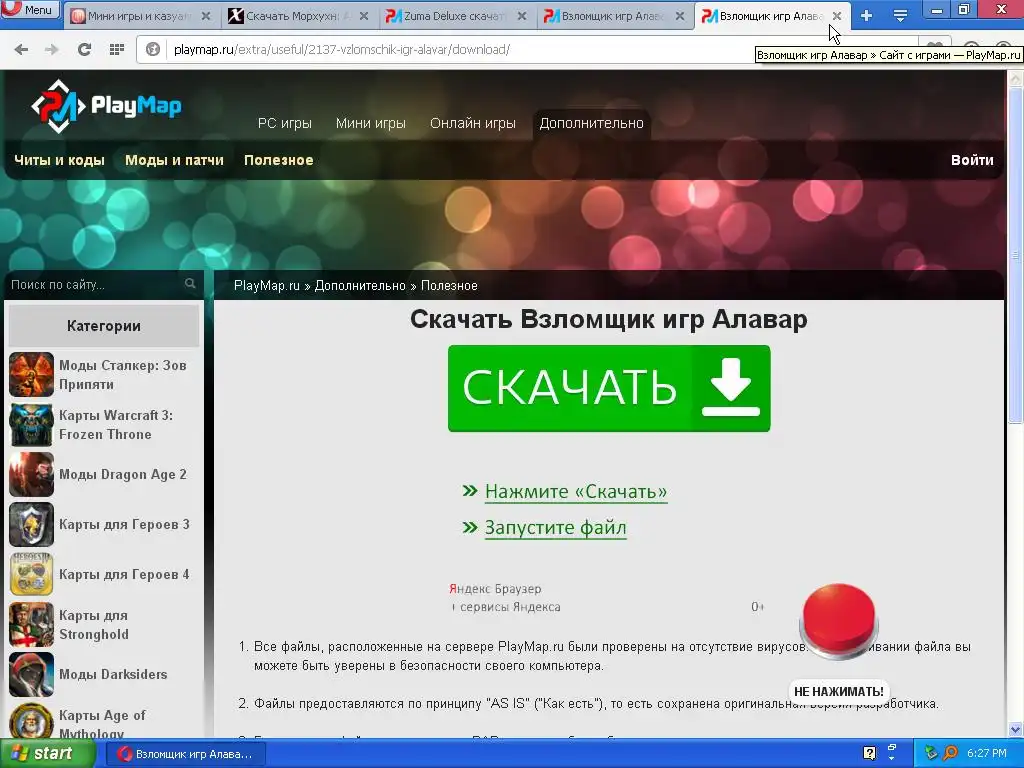1024x768 pixels.
Task: Click the Запустите файл link
Action: coord(556,528)
